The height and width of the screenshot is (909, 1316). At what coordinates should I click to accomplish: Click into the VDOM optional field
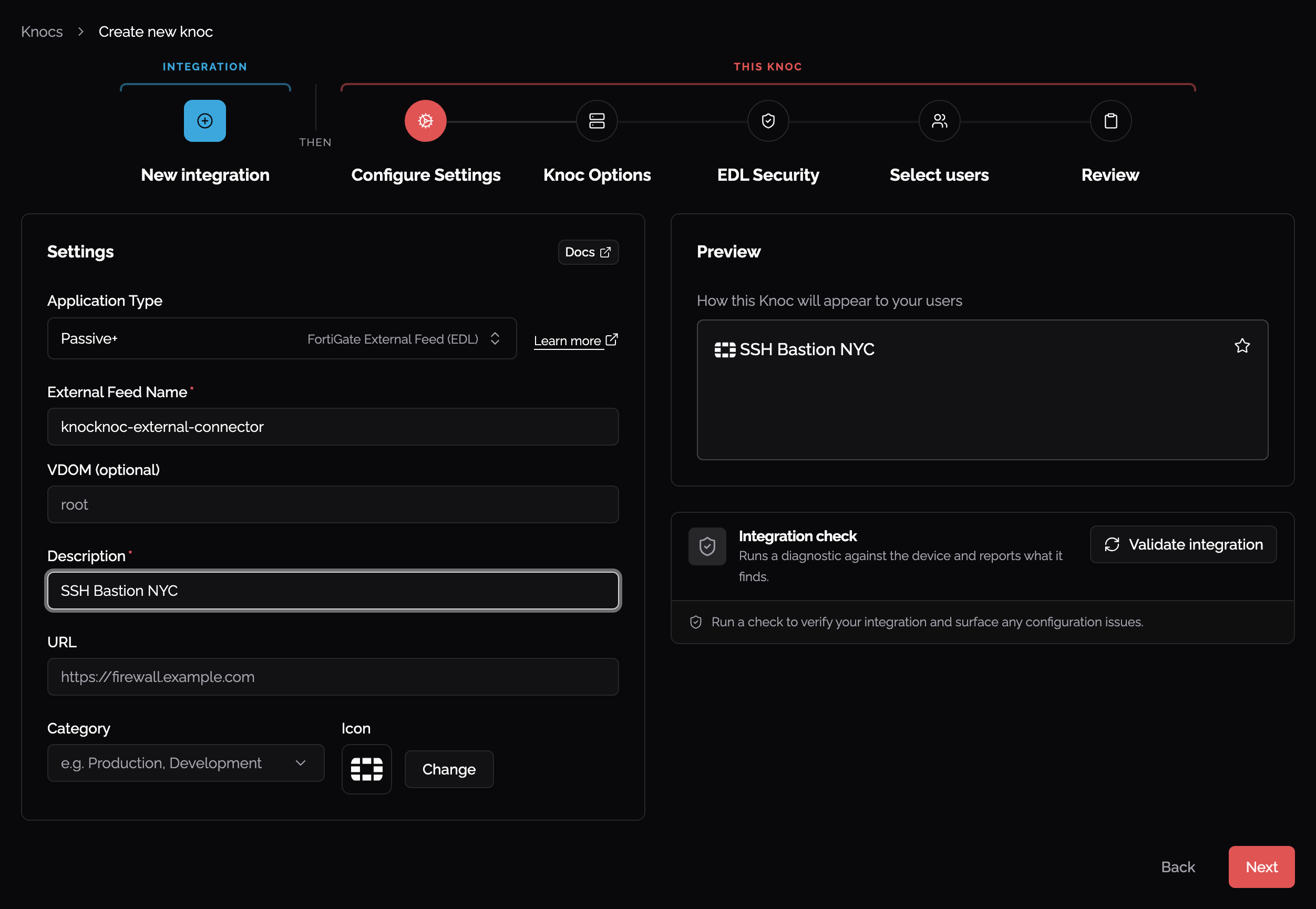[333, 504]
